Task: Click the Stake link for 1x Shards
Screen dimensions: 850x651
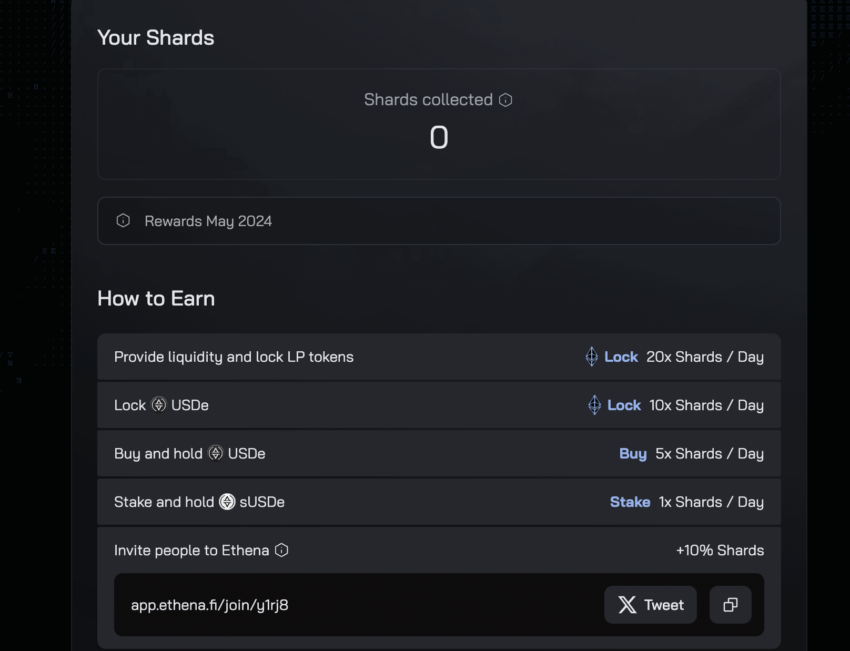Action: point(630,502)
